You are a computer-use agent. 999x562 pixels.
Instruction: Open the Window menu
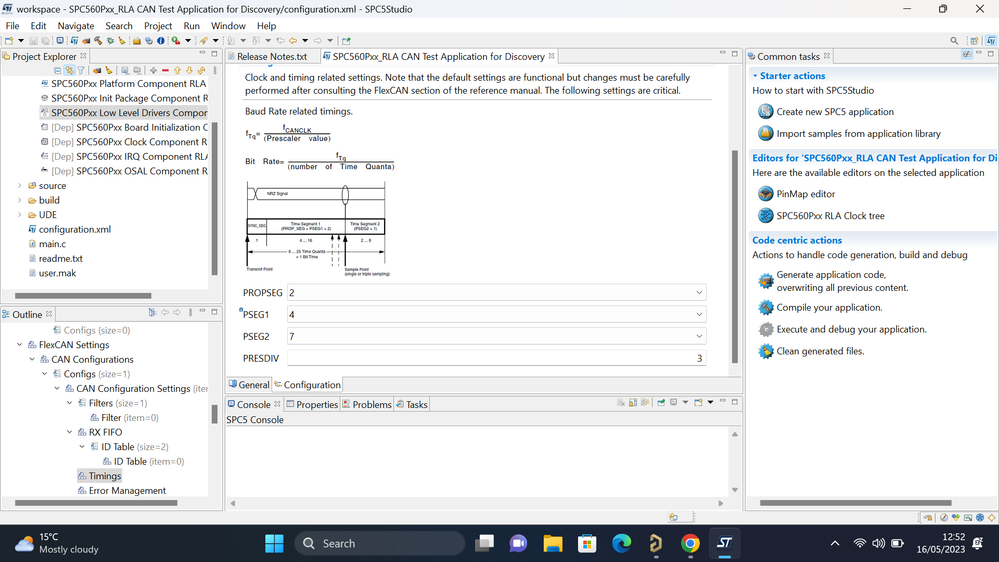click(228, 25)
